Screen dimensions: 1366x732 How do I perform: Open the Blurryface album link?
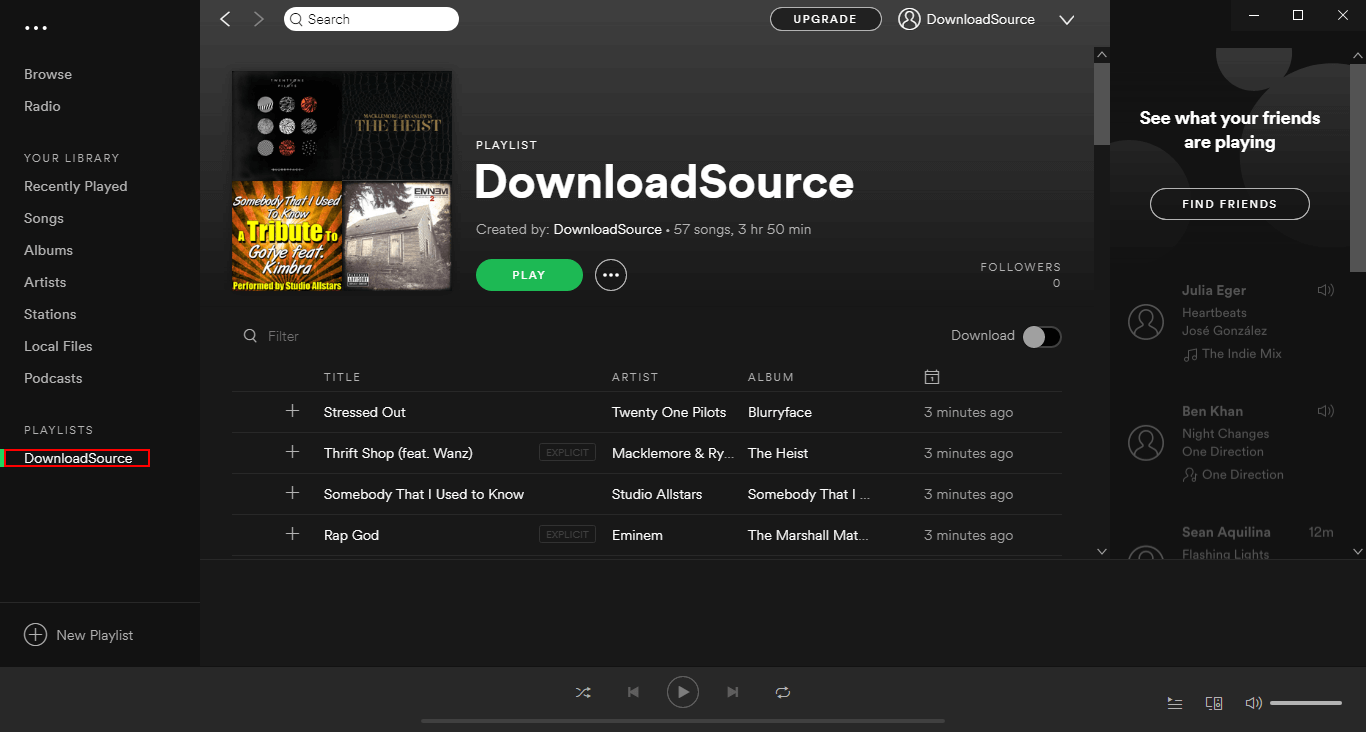coord(780,412)
